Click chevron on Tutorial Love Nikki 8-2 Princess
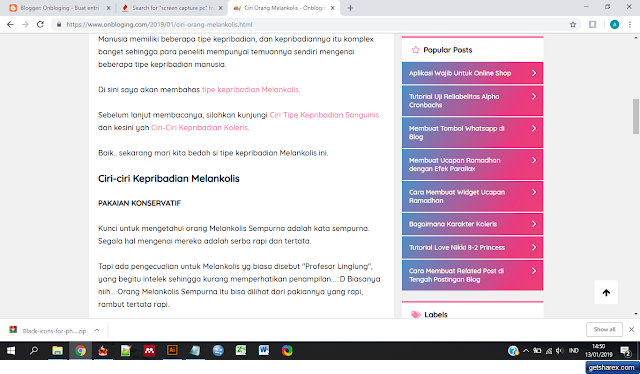 [x=534, y=247]
